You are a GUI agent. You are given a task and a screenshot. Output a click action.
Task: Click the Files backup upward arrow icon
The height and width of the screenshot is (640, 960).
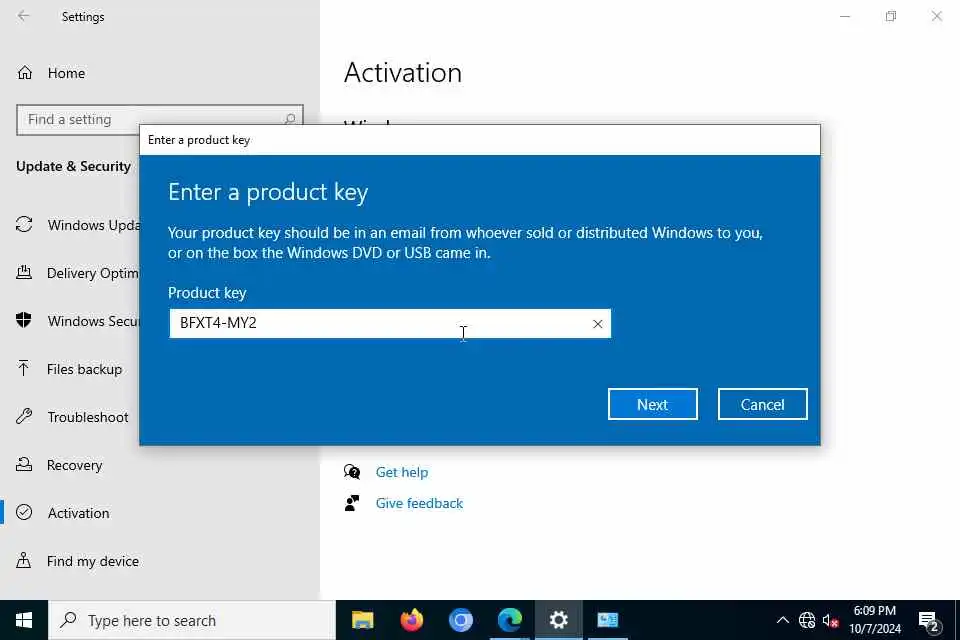pos(23,368)
